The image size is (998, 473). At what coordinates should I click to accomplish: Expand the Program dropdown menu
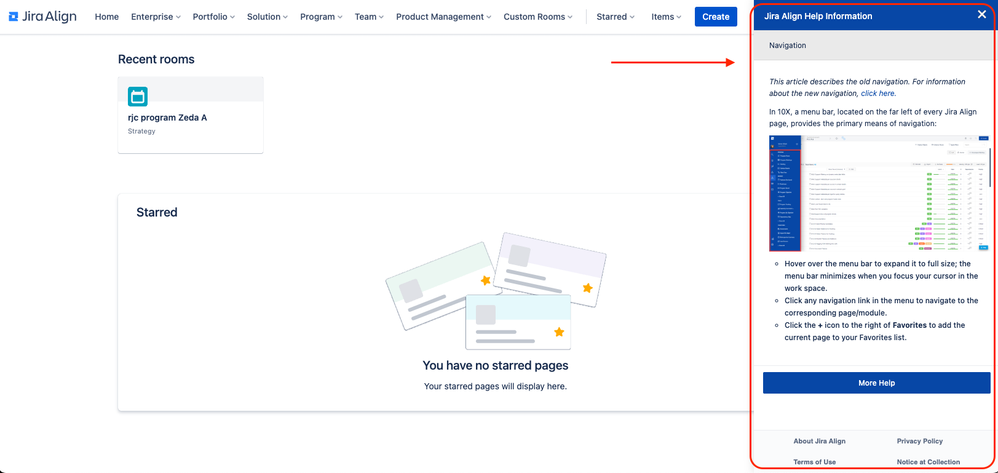coord(321,17)
